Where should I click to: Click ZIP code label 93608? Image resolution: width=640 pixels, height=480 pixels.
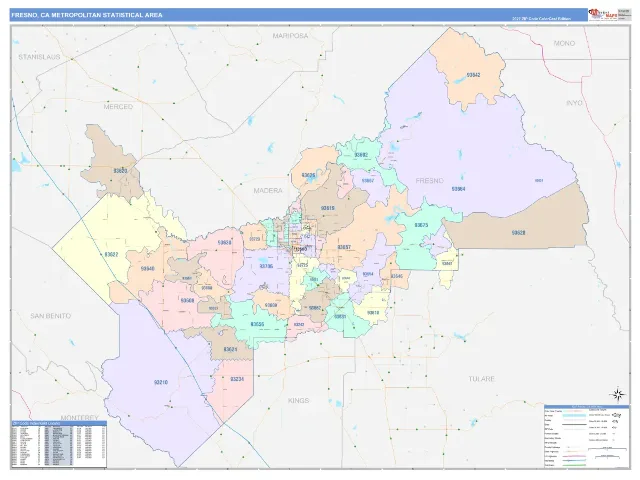(187, 301)
